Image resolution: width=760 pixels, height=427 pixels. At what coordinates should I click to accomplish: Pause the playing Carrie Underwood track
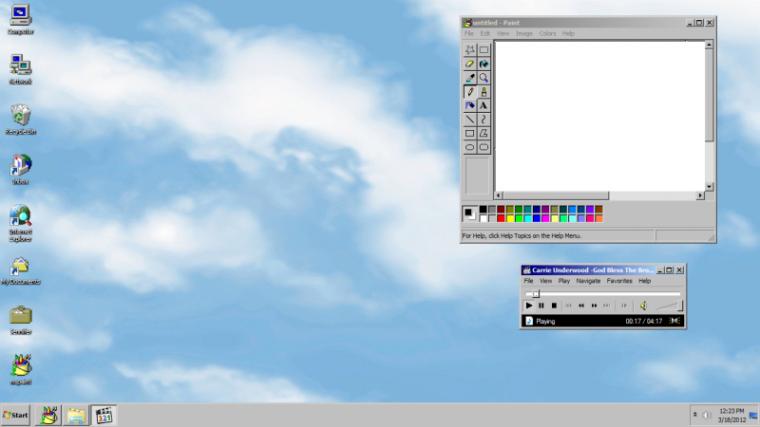coord(541,306)
